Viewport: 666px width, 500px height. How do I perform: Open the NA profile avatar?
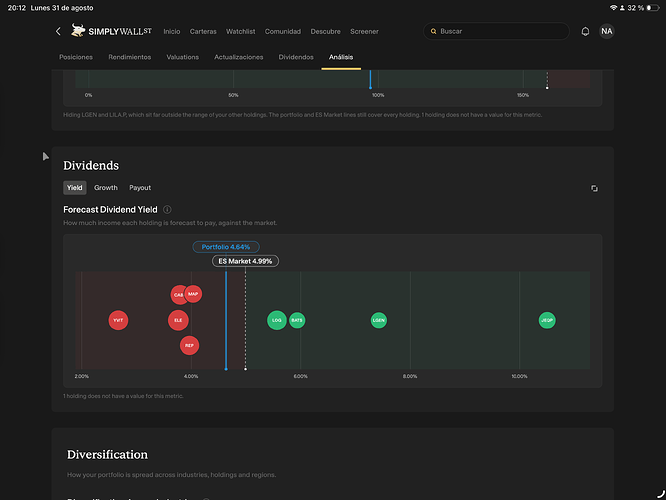point(607,31)
